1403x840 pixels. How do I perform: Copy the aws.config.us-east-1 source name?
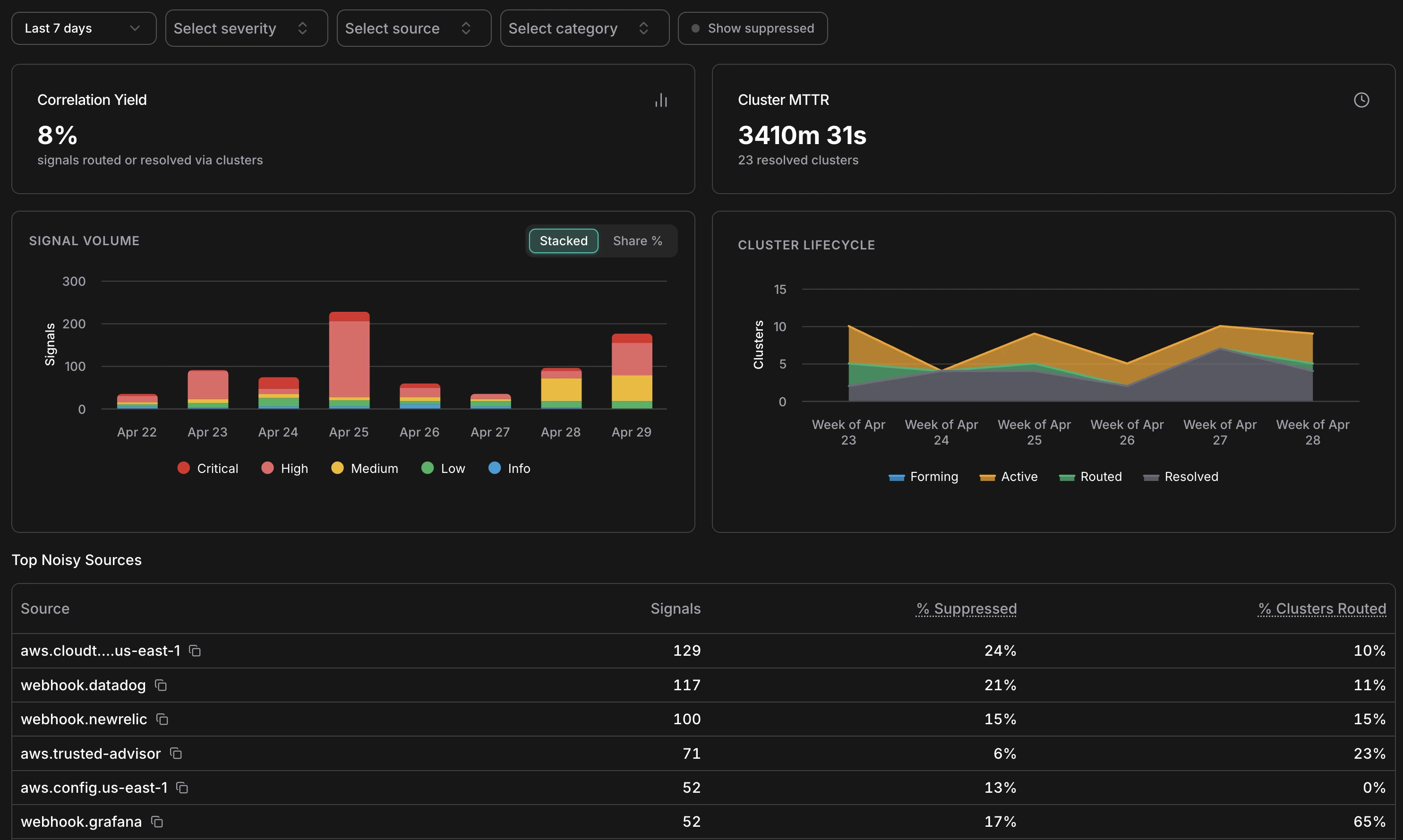182,788
